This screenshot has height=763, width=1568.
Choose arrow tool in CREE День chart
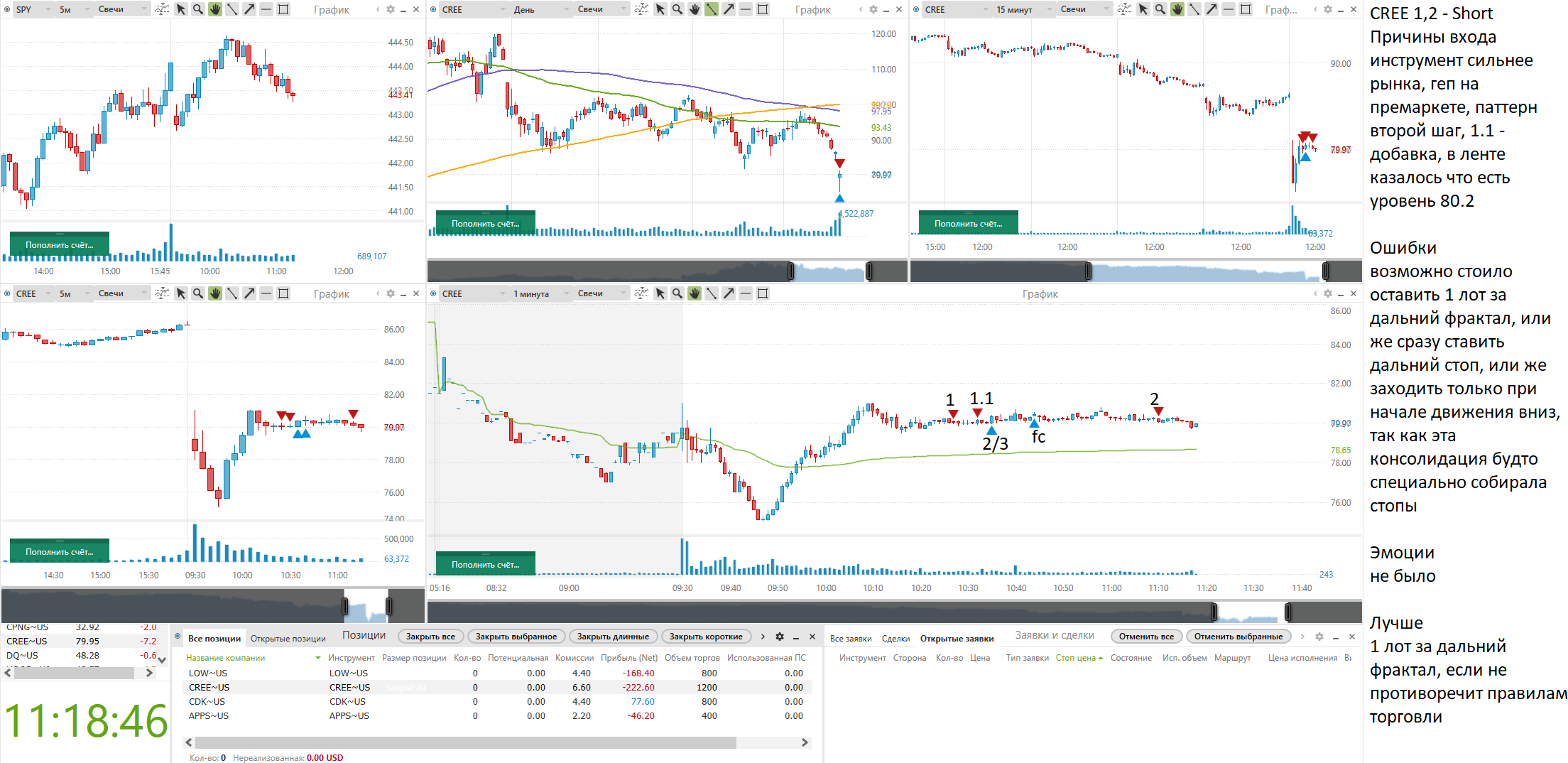(x=728, y=9)
